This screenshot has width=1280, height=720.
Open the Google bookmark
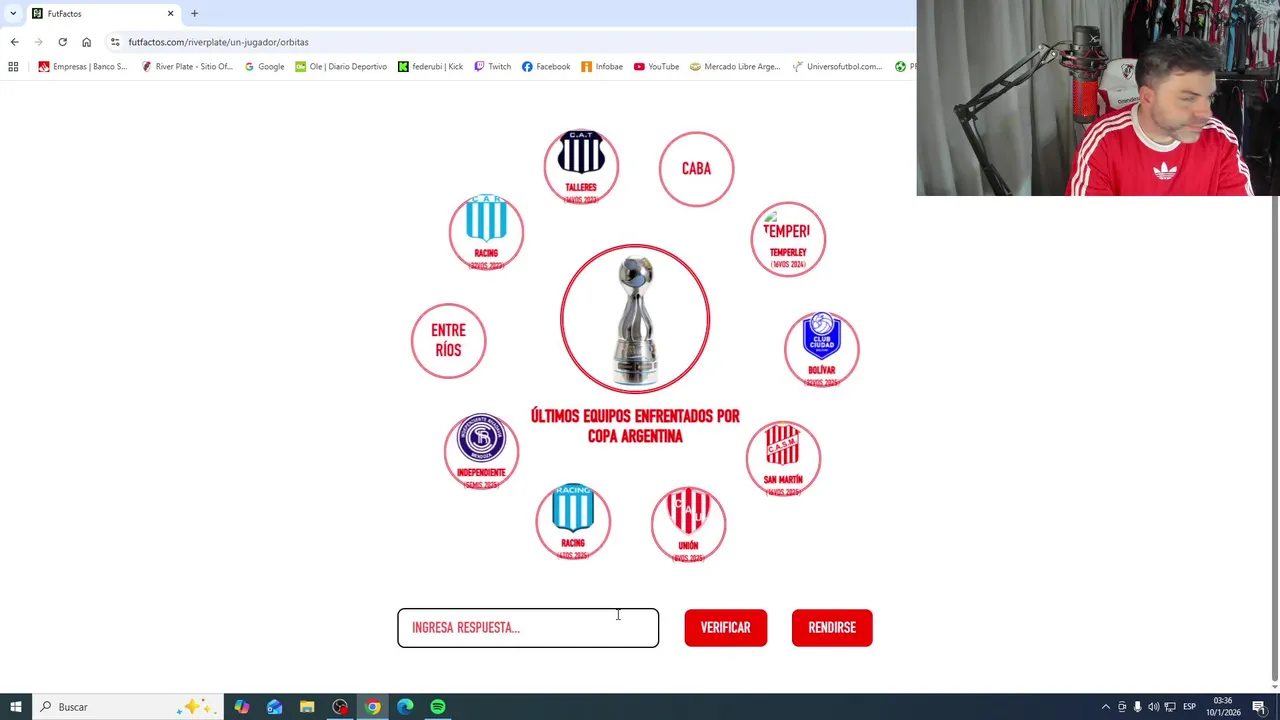tap(264, 67)
